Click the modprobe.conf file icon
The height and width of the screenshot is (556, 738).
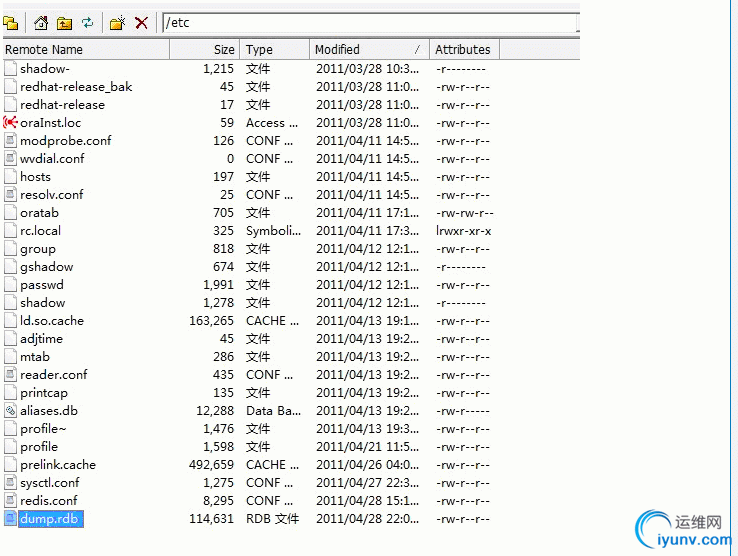(10, 141)
